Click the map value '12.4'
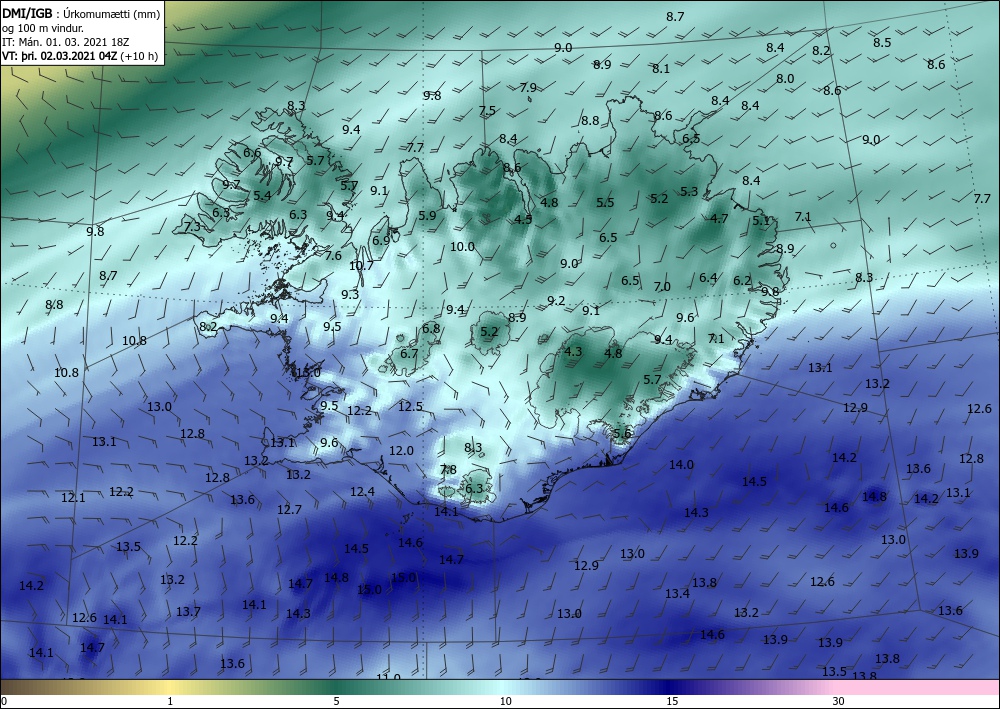Screen dimensions: 1000x709 (x=362, y=492)
